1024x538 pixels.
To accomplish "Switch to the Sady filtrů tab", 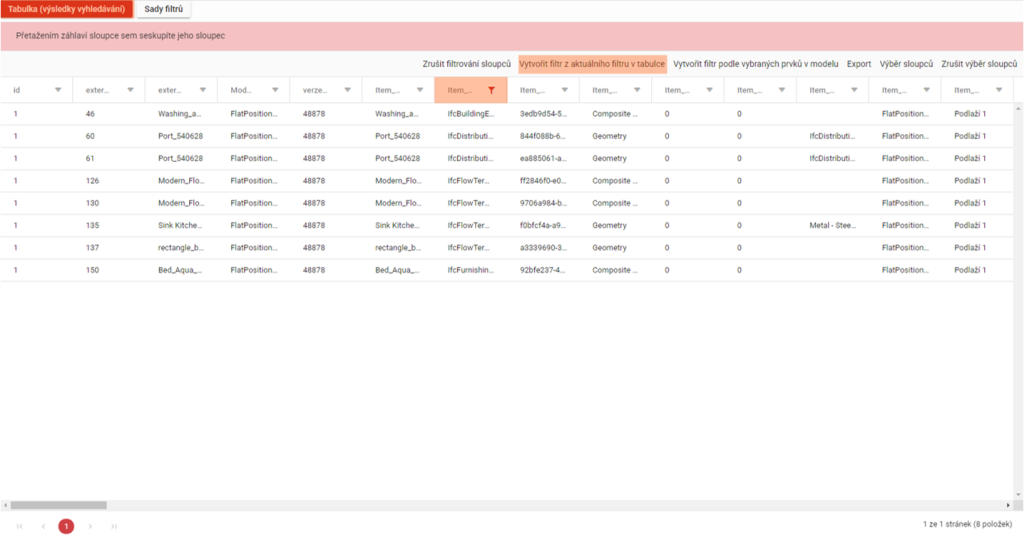I will click(x=163, y=9).
